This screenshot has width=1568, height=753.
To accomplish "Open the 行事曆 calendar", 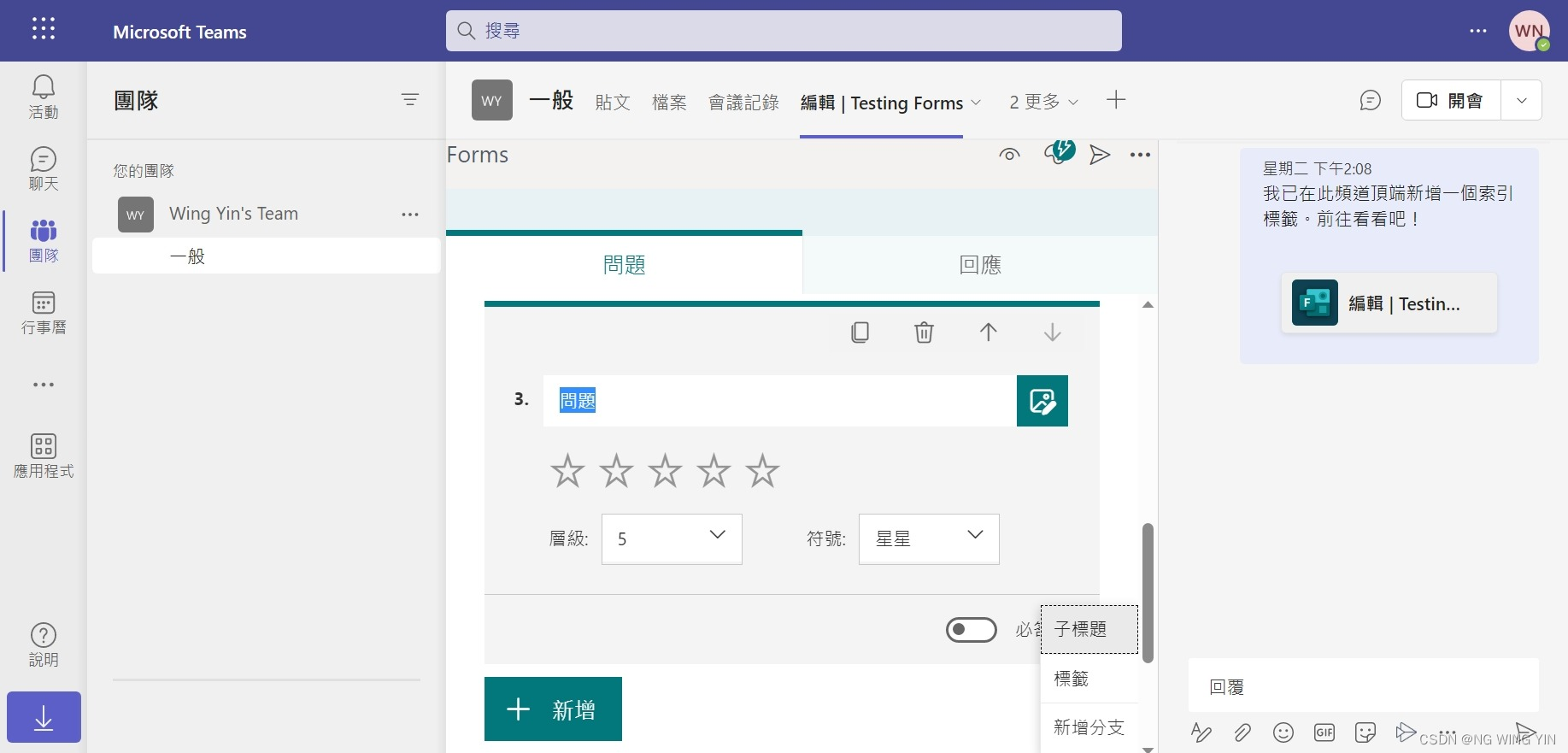I will point(44,312).
